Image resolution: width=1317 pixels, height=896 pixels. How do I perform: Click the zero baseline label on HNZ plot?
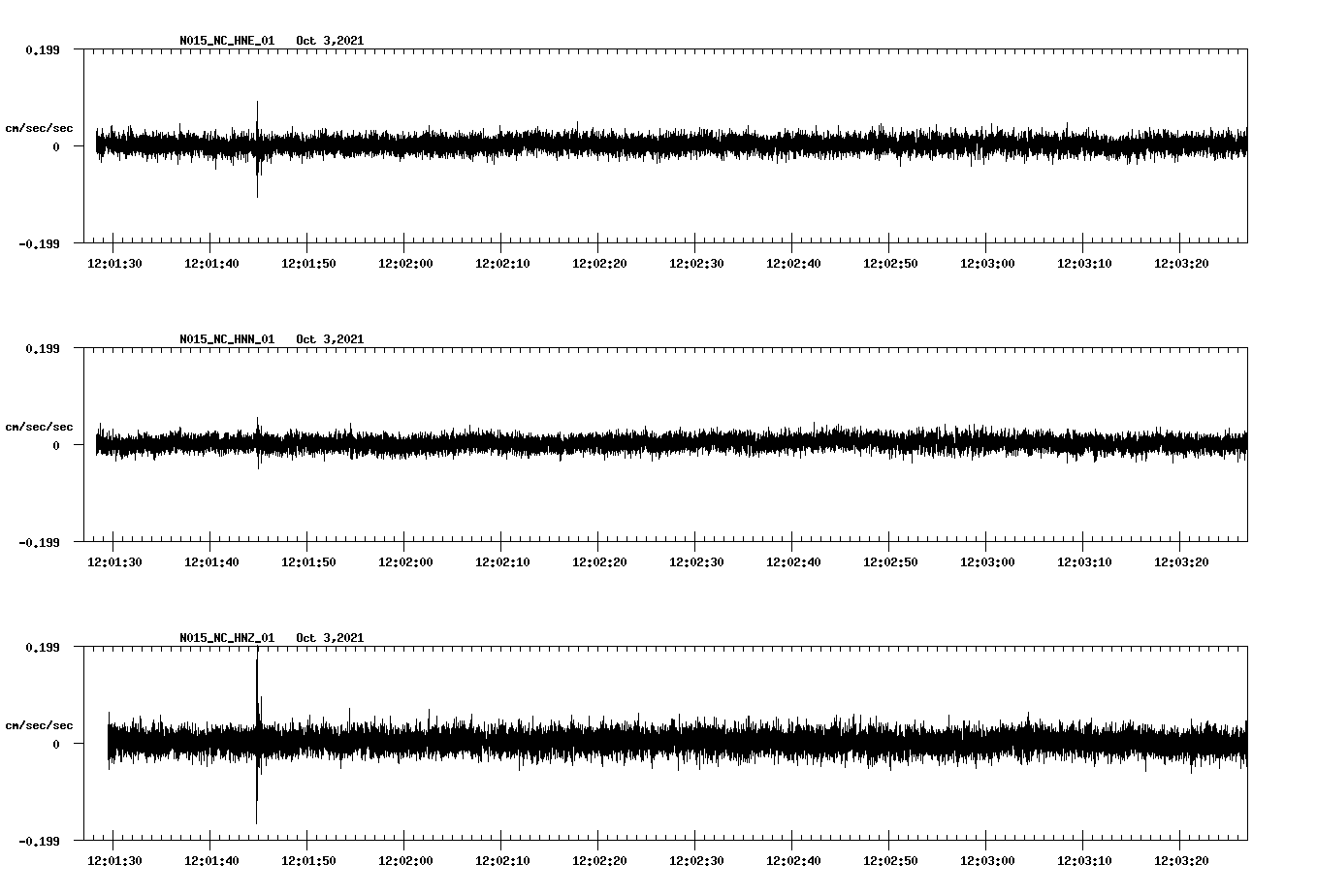coord(56,744)
